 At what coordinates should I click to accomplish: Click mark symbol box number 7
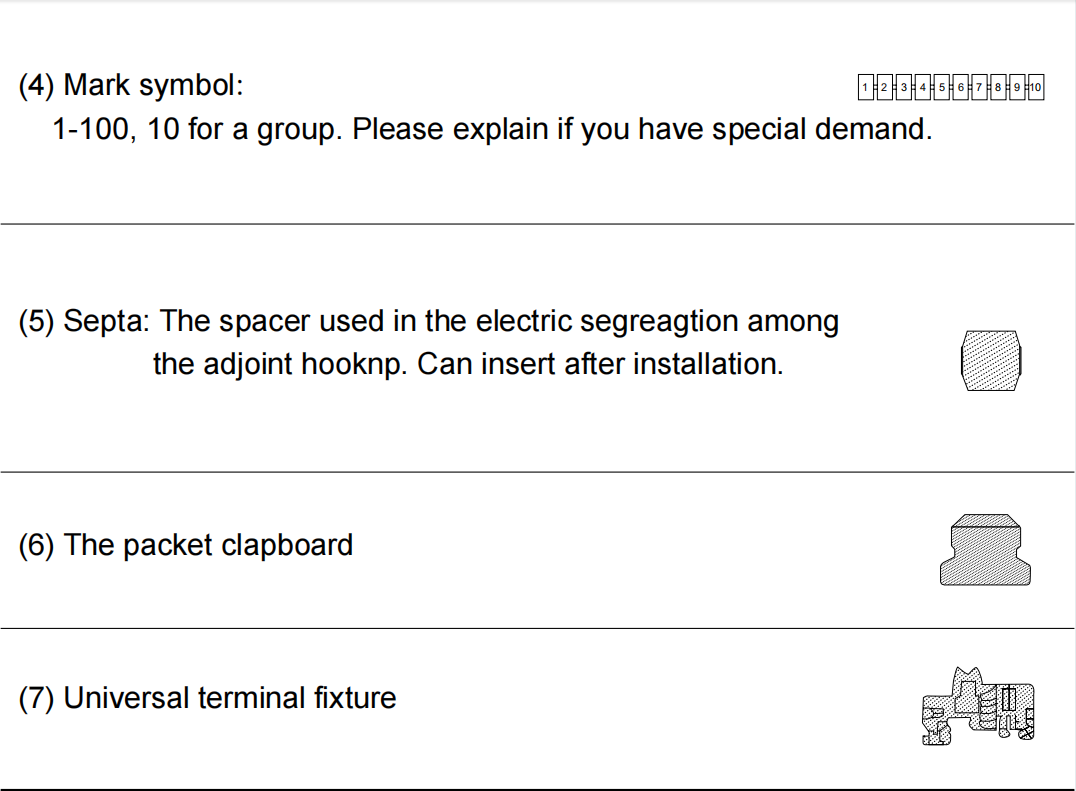pos(979,87)
